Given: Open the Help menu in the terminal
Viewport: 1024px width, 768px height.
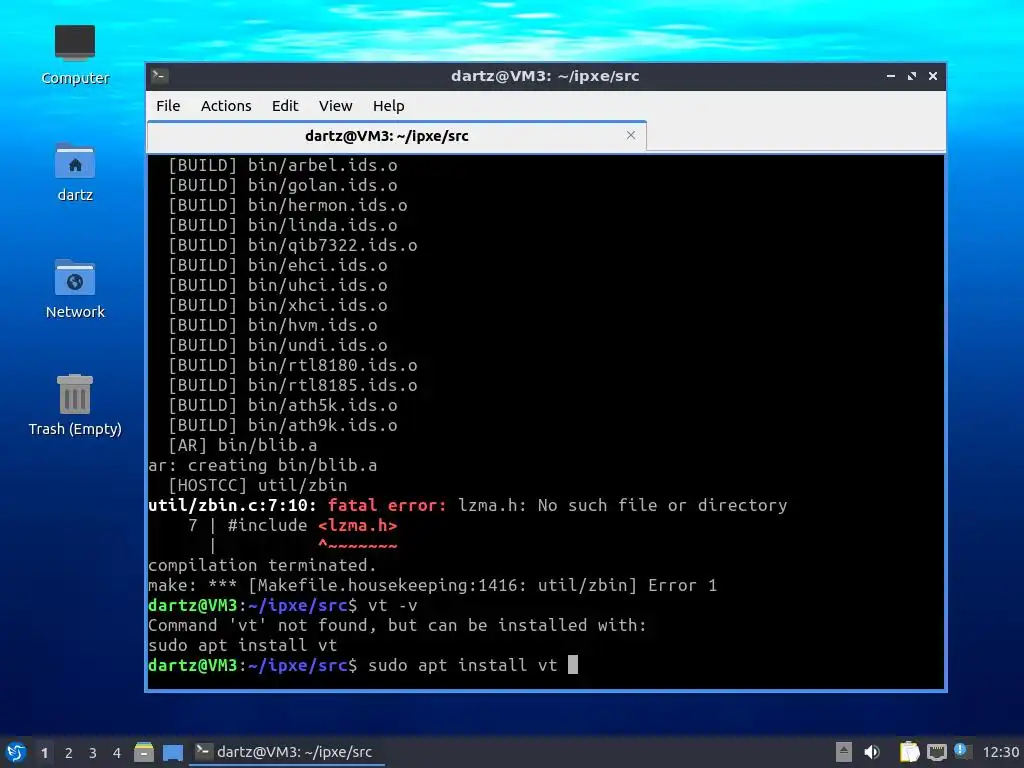Looking at the screenshot, I should (389, 106).
